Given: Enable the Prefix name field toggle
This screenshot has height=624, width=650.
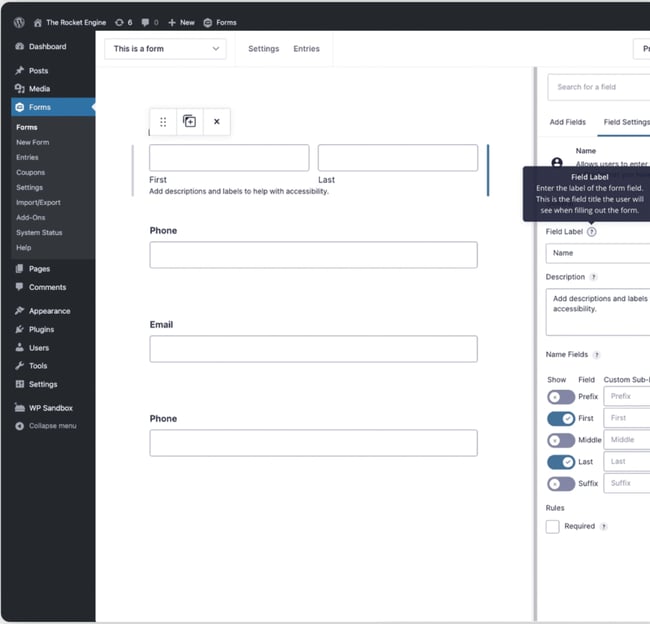Looking at the screenshot, I should 560,397.
